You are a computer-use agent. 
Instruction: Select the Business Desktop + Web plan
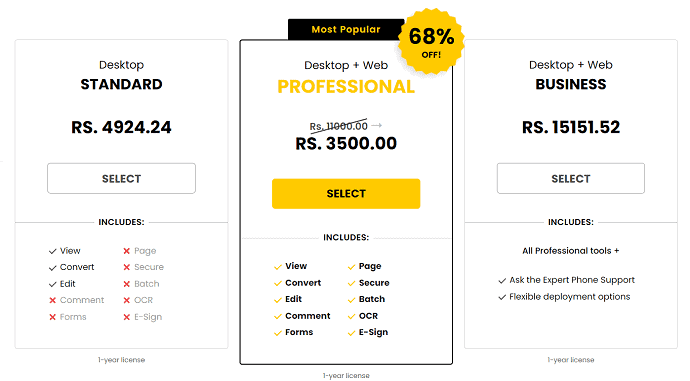(571, 179)
